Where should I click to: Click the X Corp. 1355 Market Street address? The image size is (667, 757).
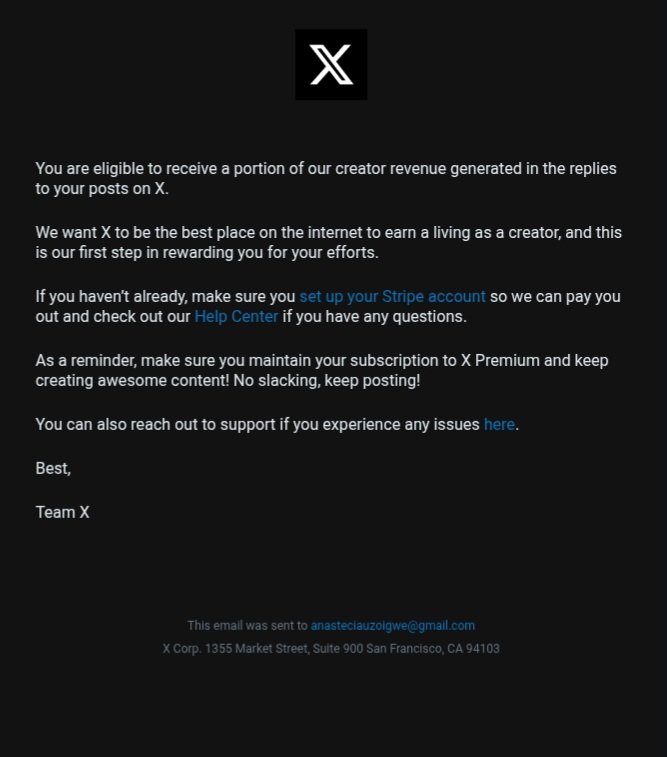[331, 648]
